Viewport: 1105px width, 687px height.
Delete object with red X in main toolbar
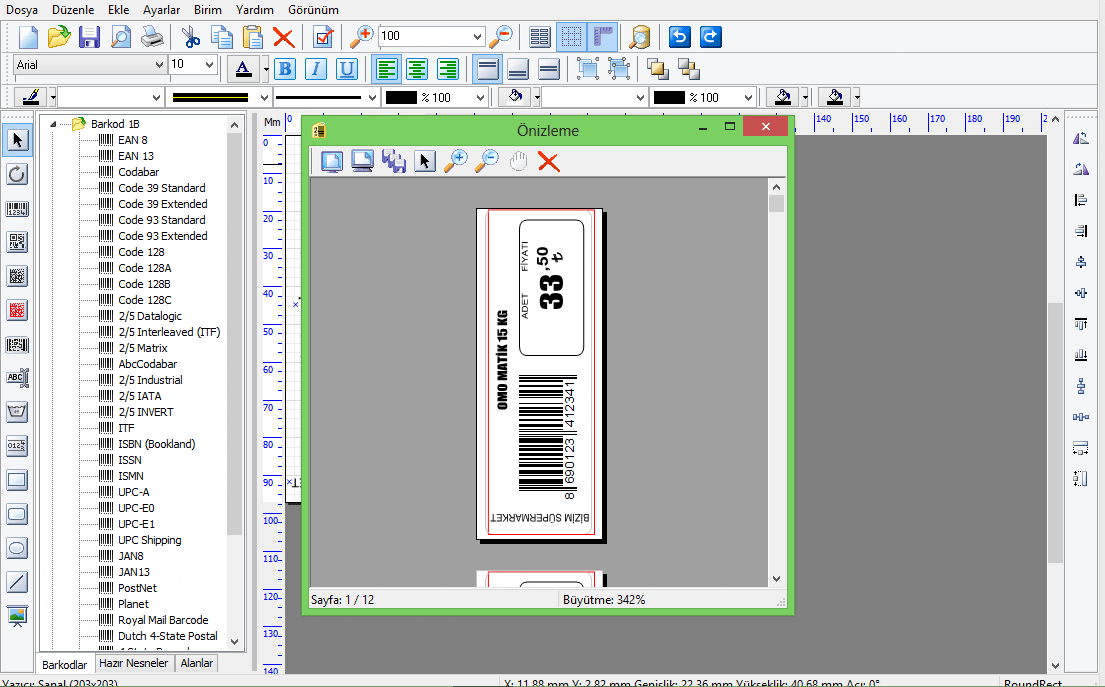tap(283, 37)
